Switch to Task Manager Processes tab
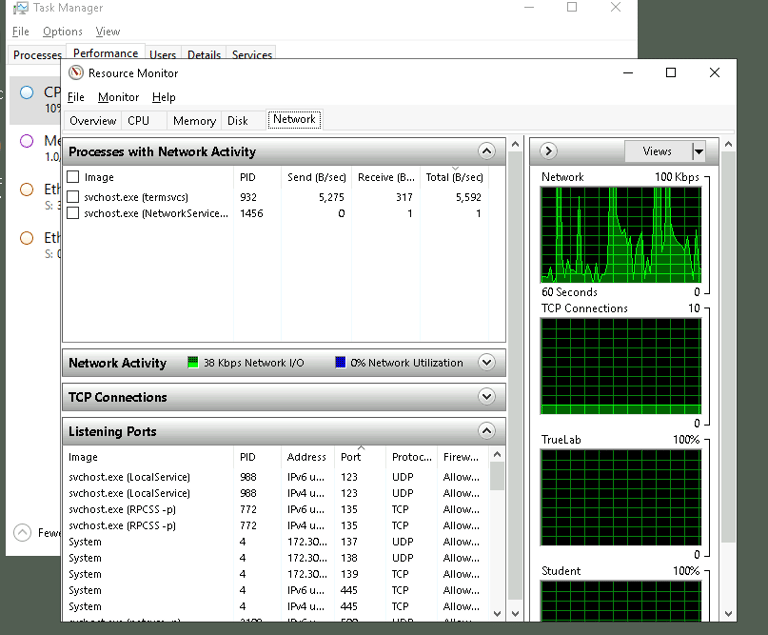Viewport: 768px width, 635px height. 37,55
